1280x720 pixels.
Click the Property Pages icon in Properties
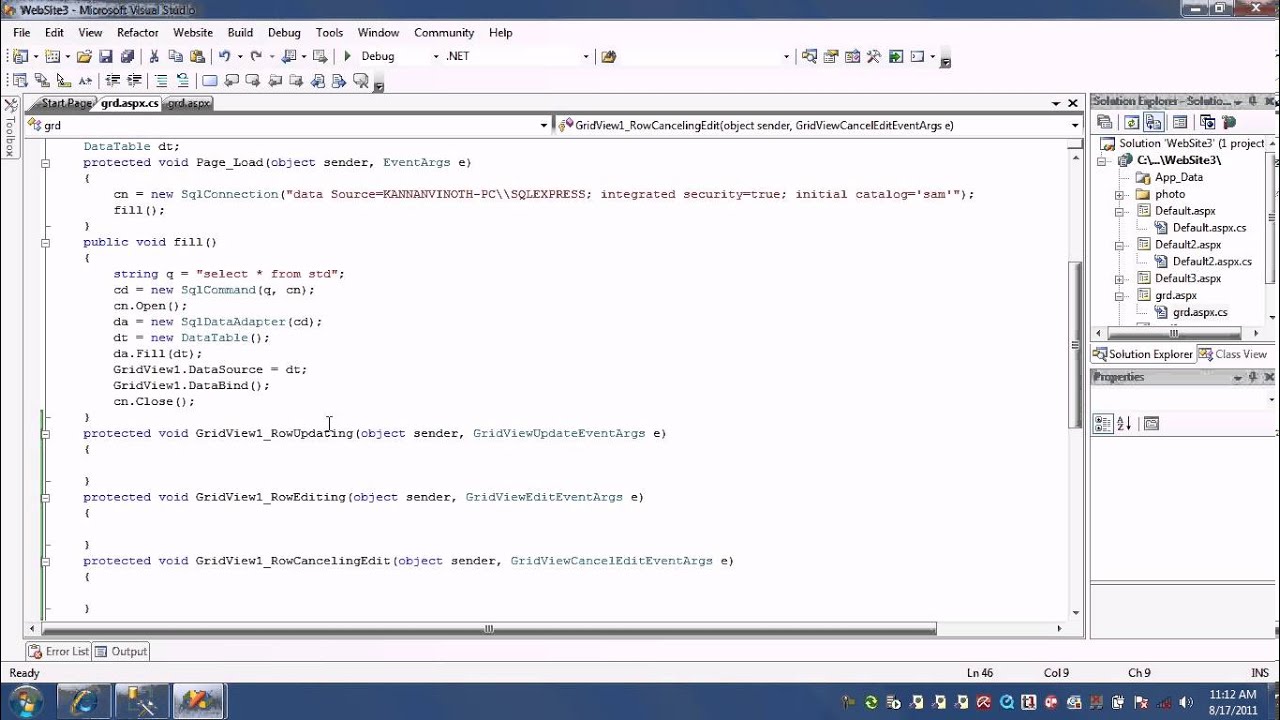[1151, 424]
